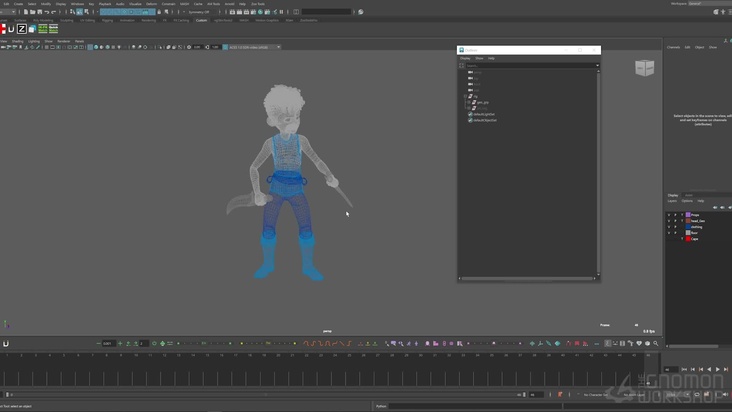The image size is (732, 412).
Task: Collapse the top rig group in the Outliner
Action: click(465, 96)
